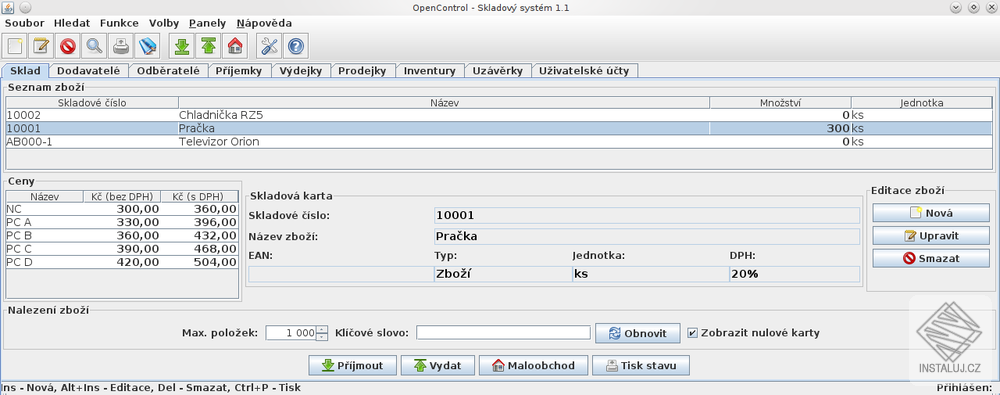Click the Jednotka column header
This screenshot has height=395, width=1000.
[x=922, y=103]
